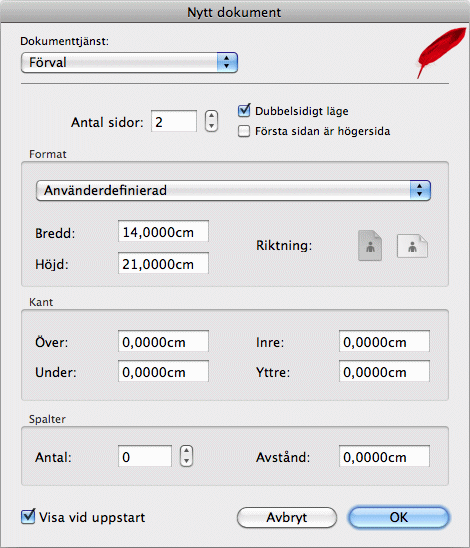Select landscape orientation icon
The image size is (470, 548).
pyautogui.click(x=412, y=246)
